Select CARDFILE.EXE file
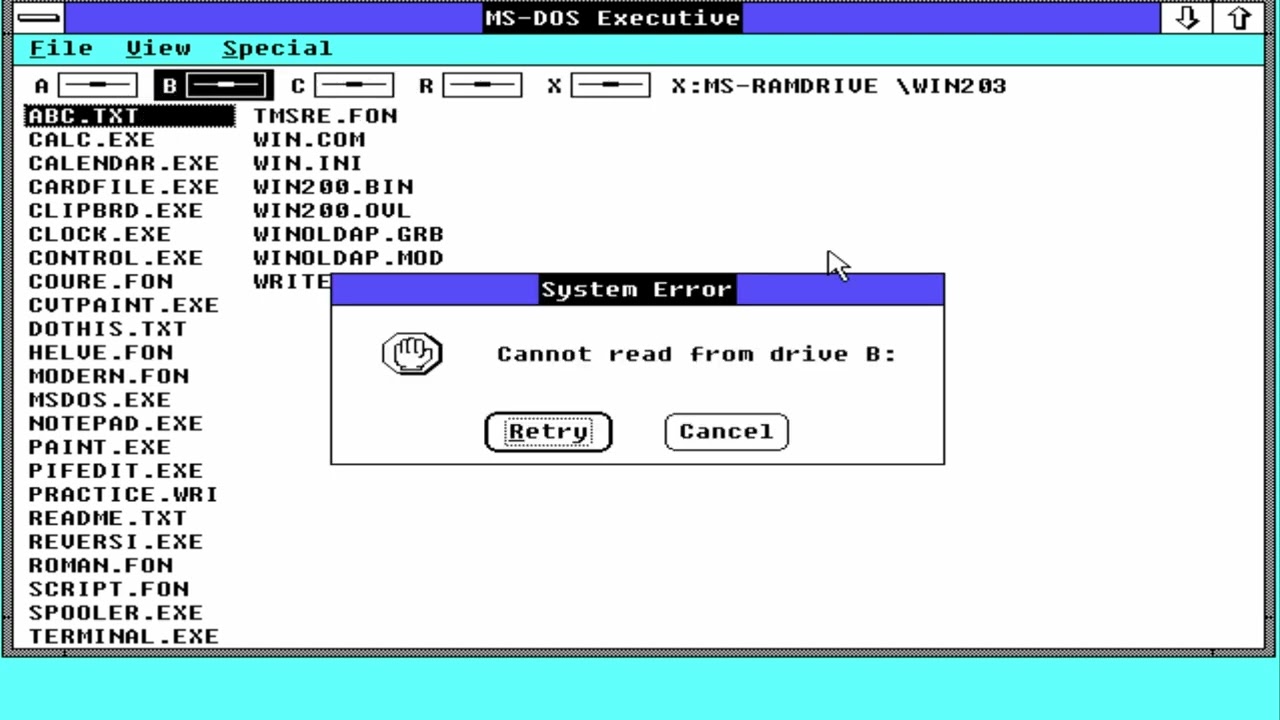 123,187
